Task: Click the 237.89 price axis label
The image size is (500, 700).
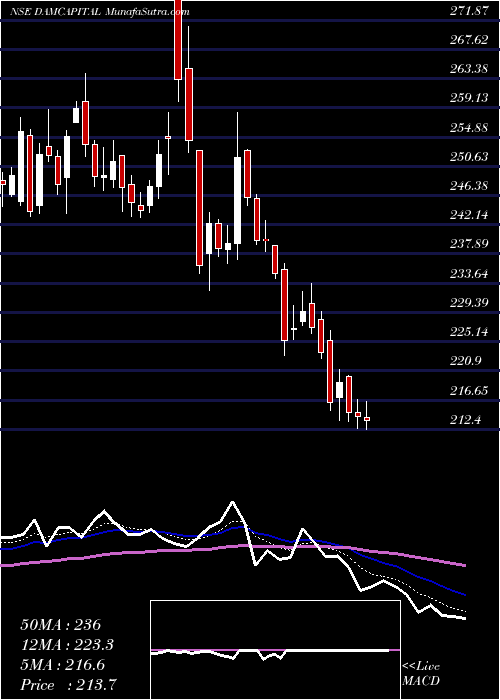Action: pyautogui.click(x=469, y=245)
